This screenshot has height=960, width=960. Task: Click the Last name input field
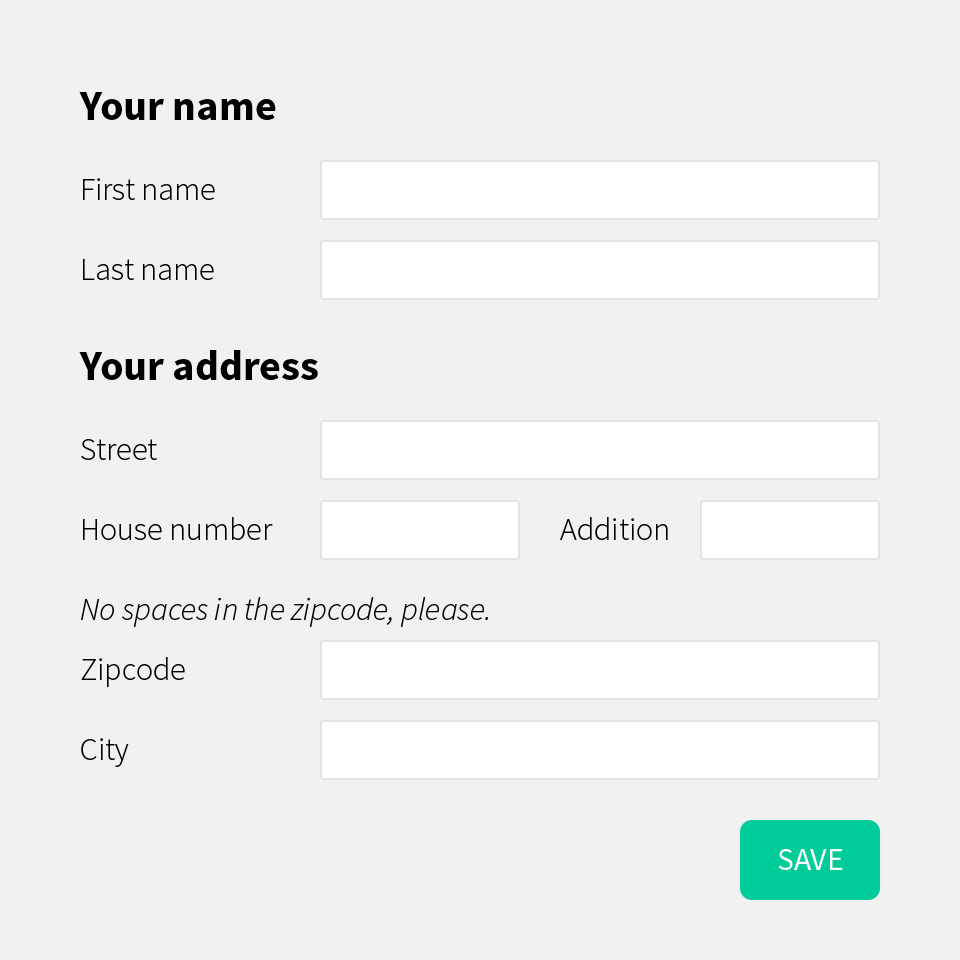pyautogui.click(x=599, y=269)
